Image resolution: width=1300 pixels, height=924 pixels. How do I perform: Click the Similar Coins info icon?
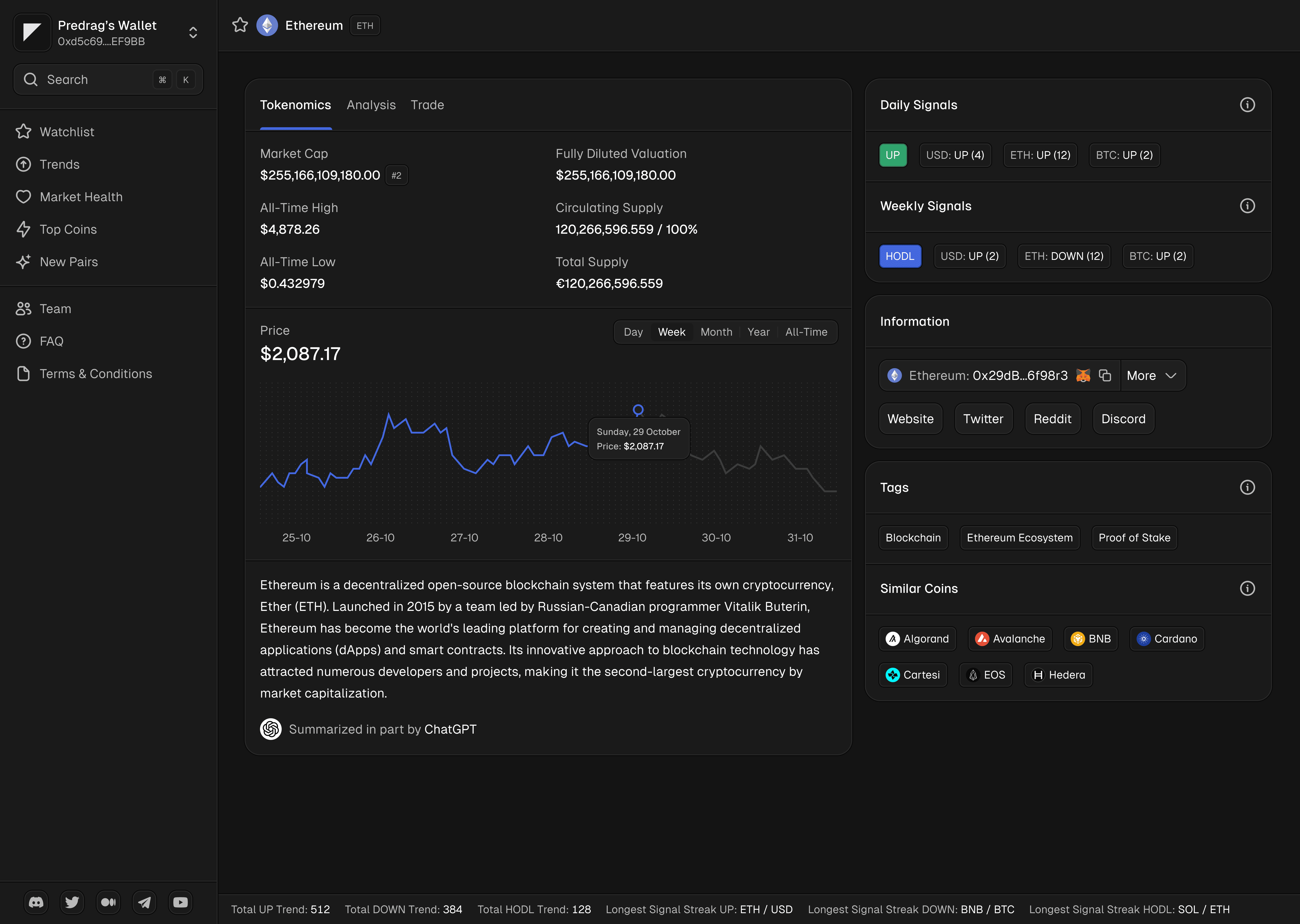pos(1247,588)
